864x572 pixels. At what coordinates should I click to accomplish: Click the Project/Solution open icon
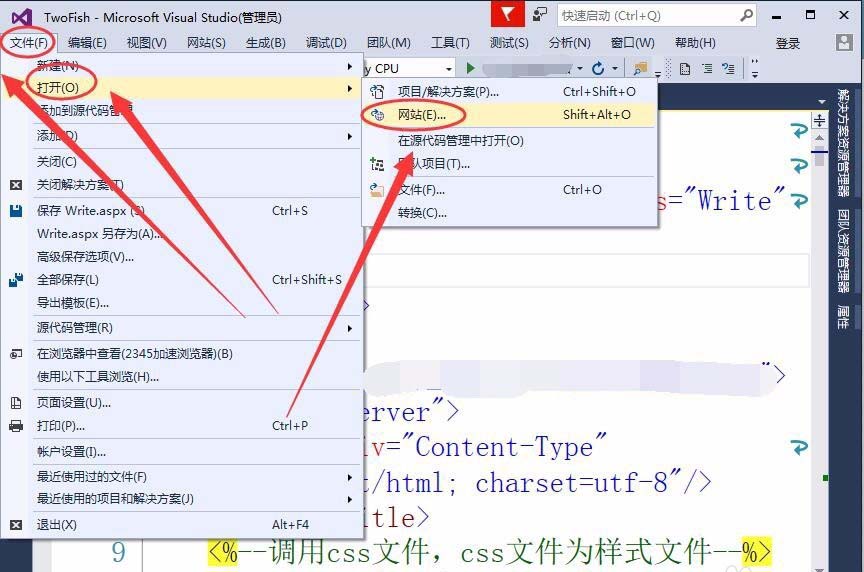point(377,91)
